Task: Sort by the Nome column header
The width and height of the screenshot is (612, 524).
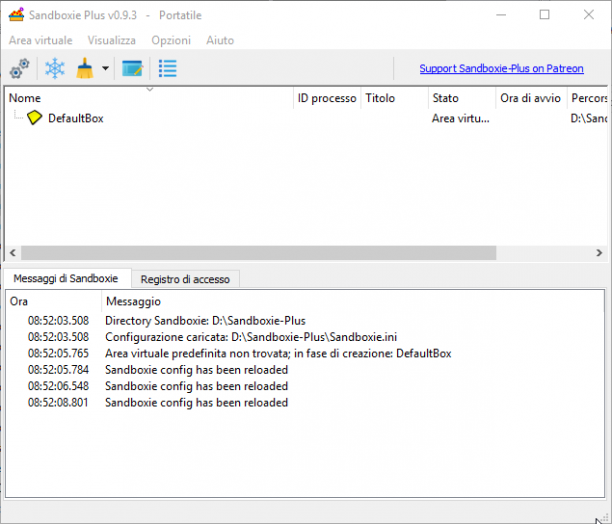Action: pos(148,98)
